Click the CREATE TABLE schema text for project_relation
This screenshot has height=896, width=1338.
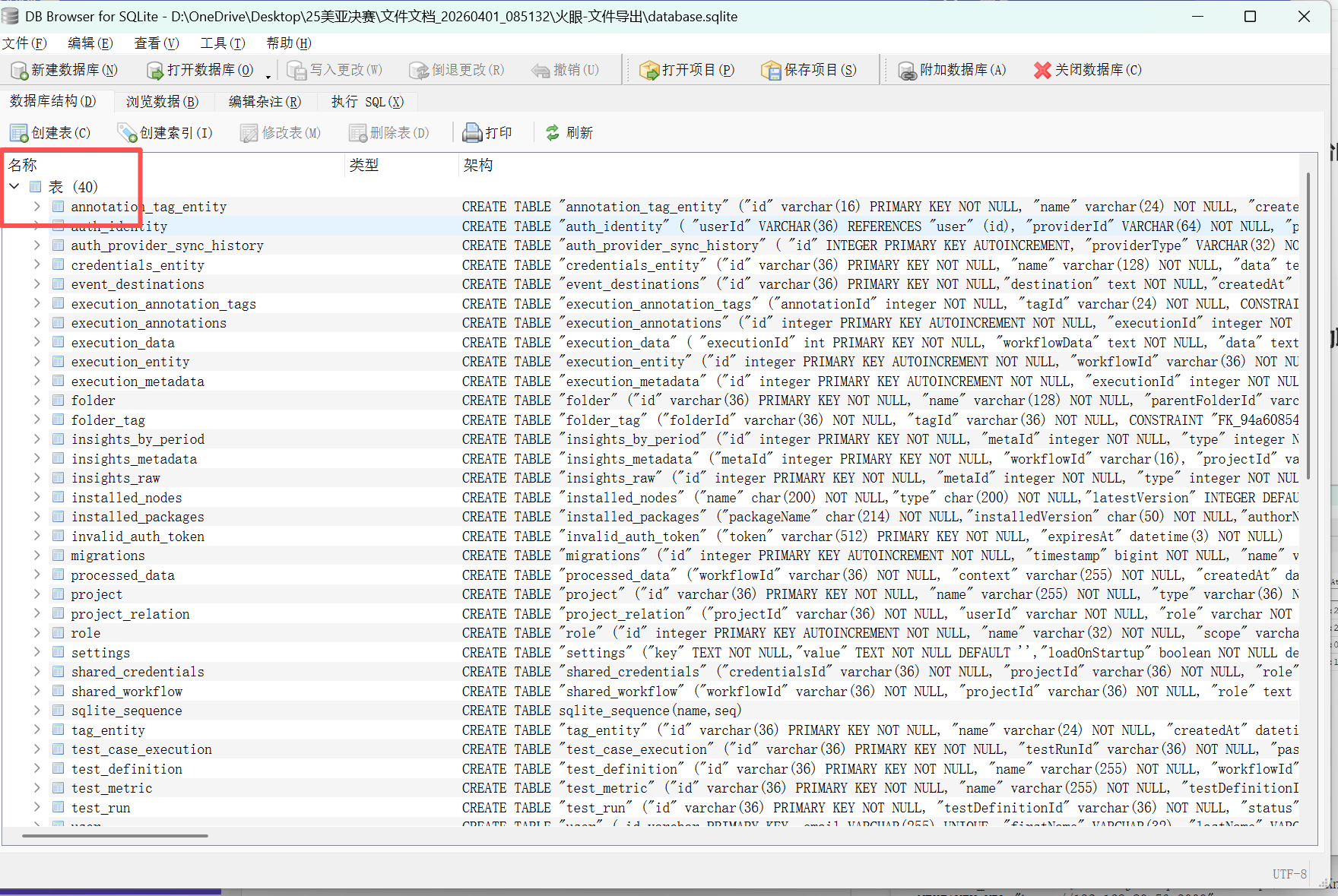pos(880,614)
